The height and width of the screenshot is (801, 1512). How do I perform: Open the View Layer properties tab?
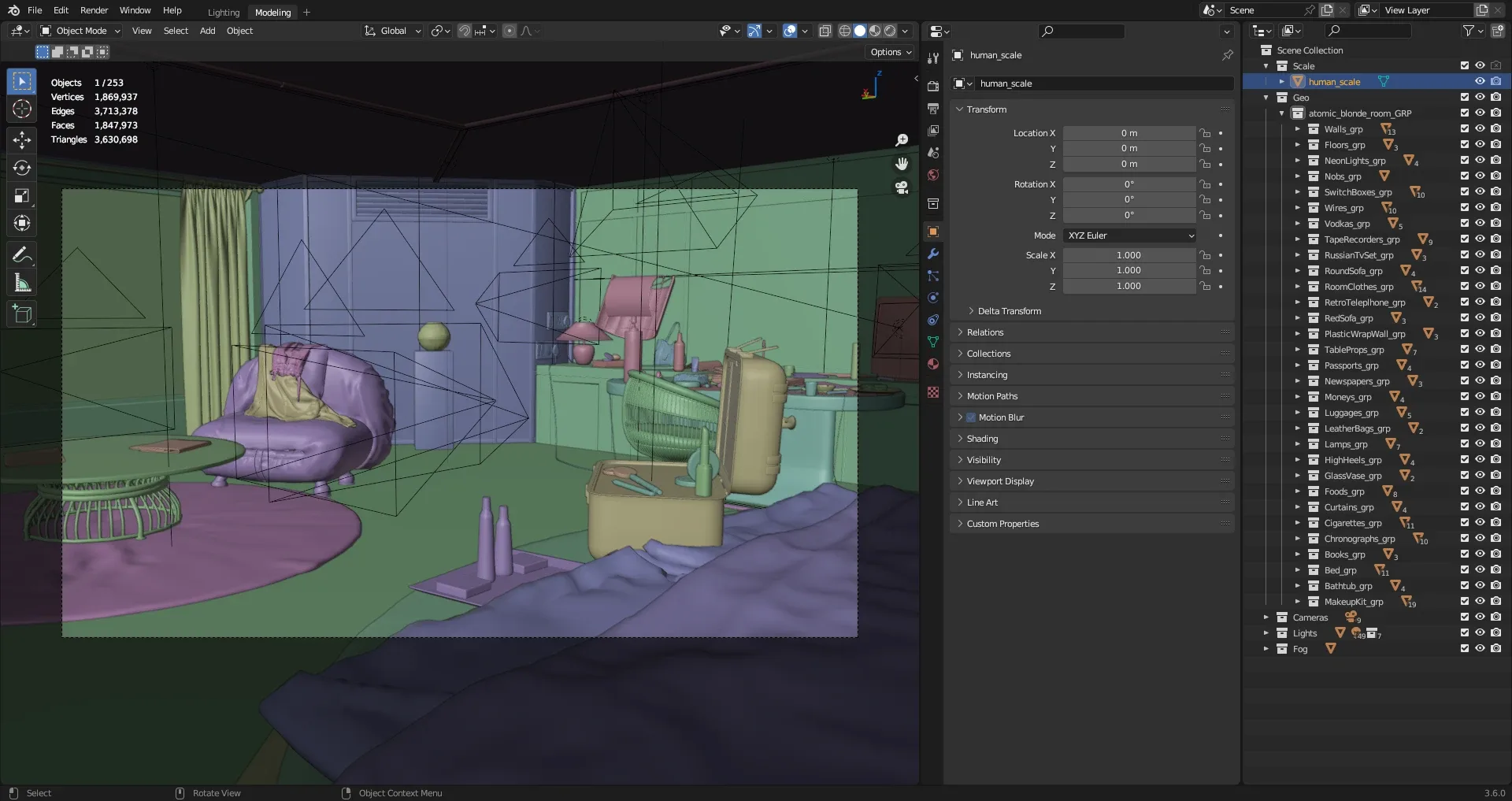pyautogui.click(x=933, y=131)
